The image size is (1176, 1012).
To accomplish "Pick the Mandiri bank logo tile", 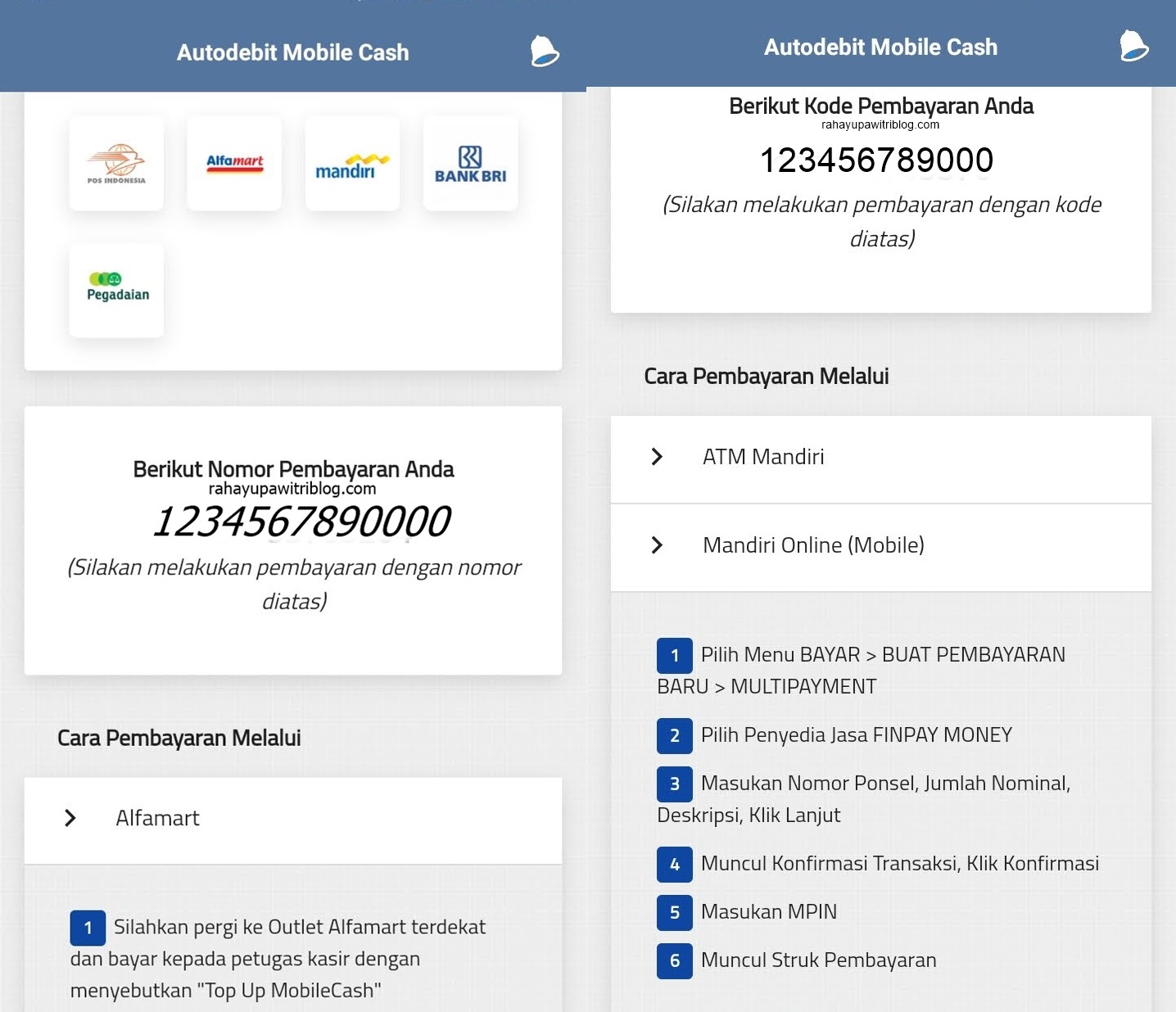I will 352,164.
